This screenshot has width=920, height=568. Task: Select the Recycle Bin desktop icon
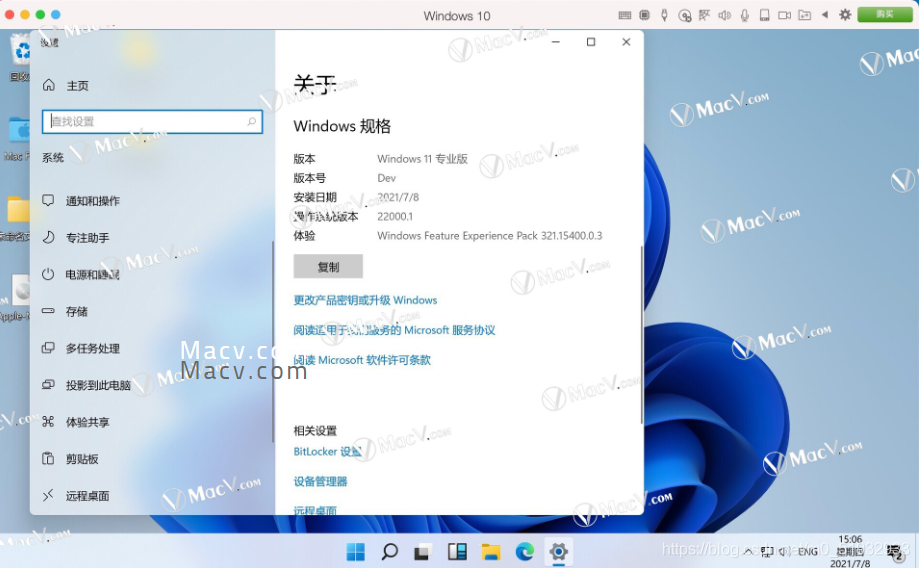[x=20, y=58]
